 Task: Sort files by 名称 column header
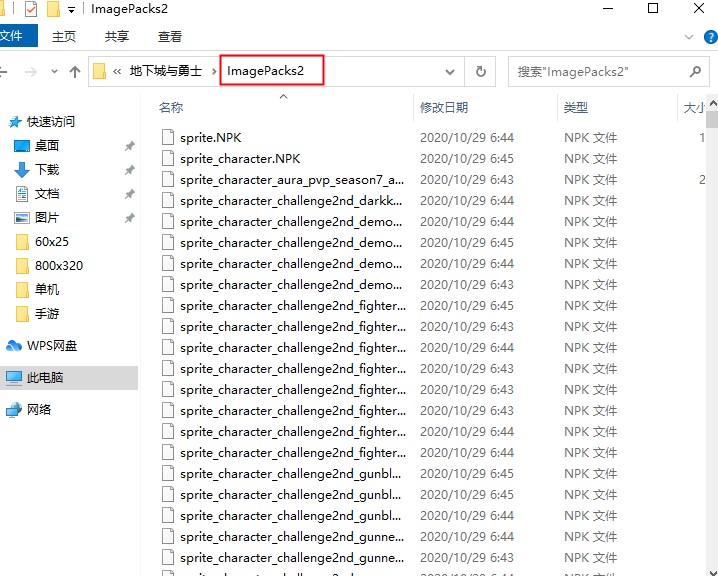point(171,107)
